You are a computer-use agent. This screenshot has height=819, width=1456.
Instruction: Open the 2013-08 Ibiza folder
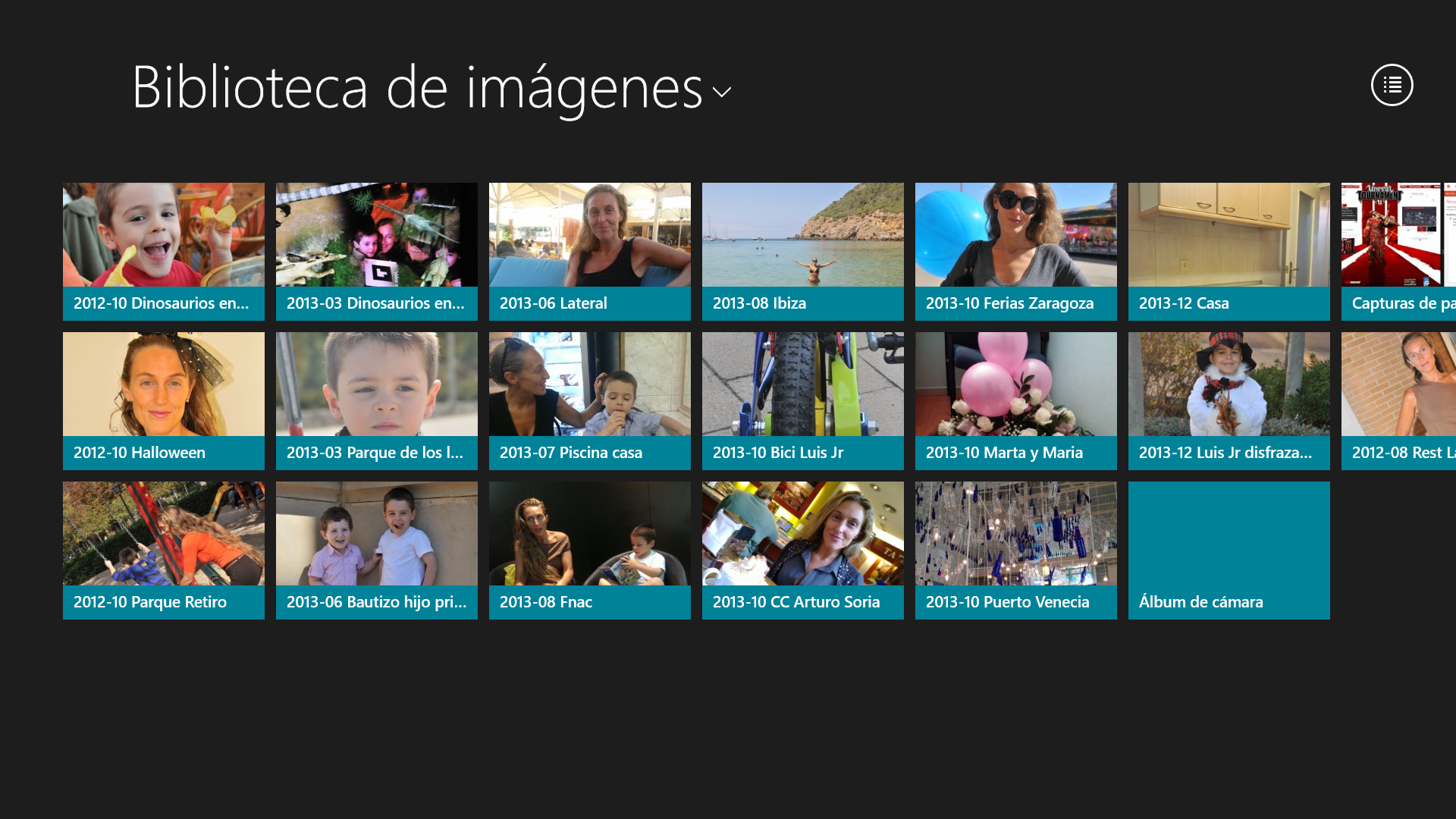pos(803,251)
